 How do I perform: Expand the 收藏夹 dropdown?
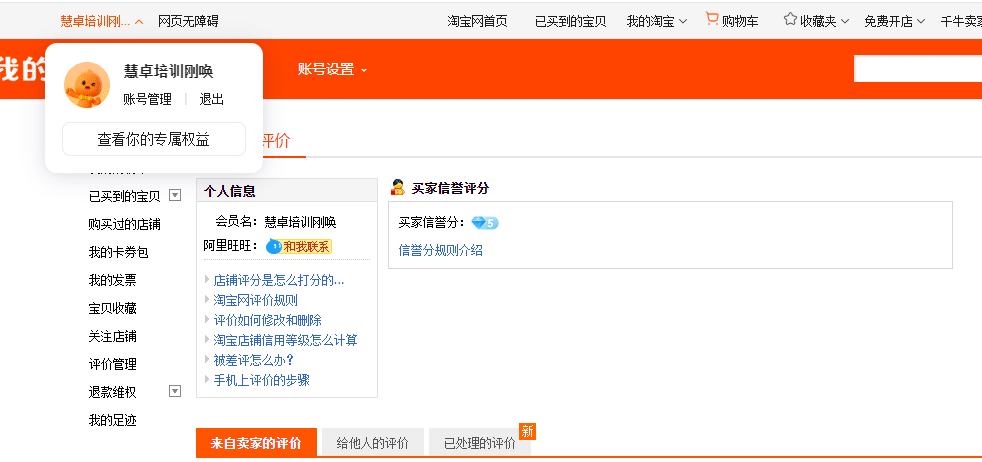(844, 21)
